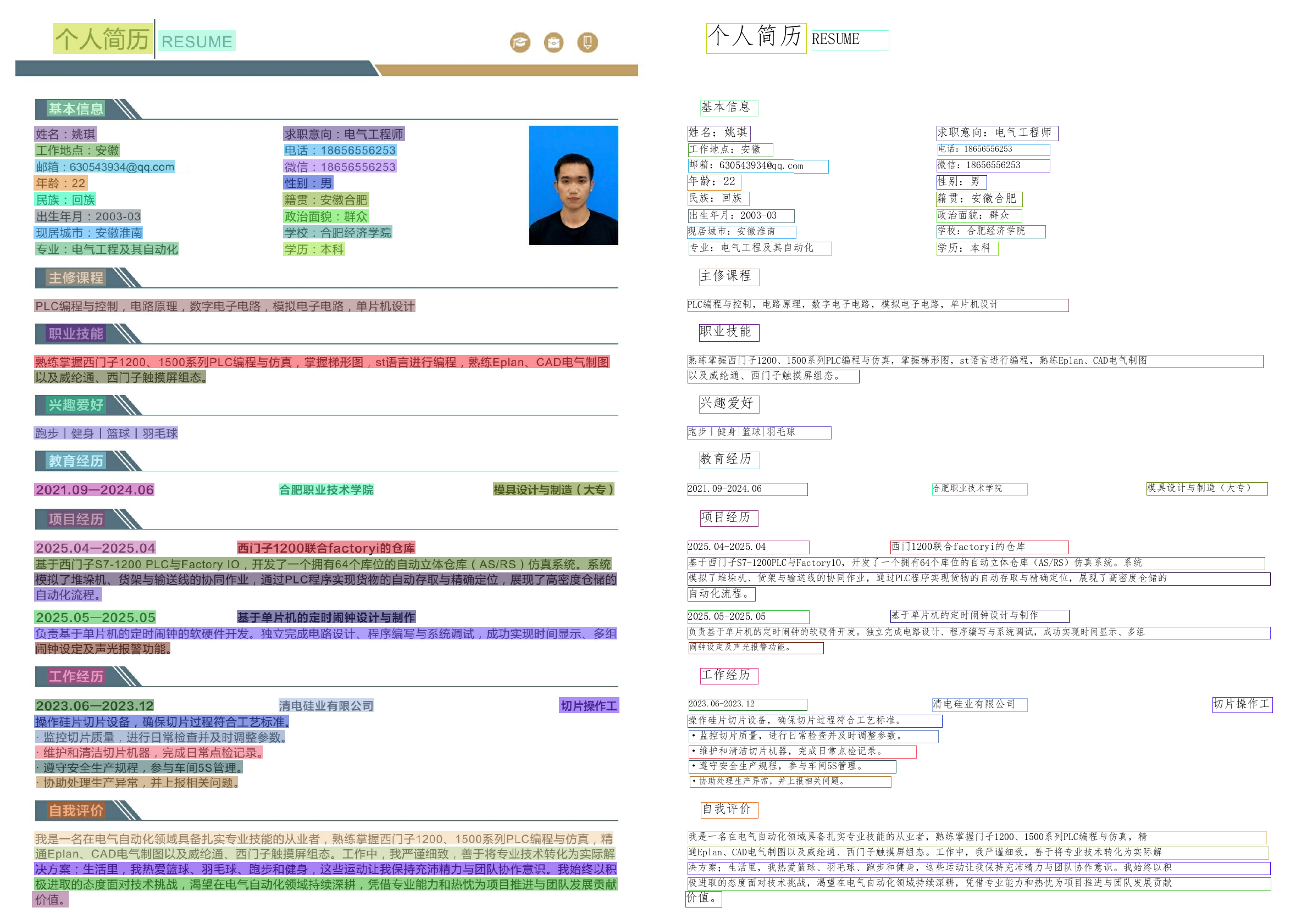This screenshot has height=924, width=1307.
Task: Click 工作经历 box in right OCR panel
Action: (729, 675)
